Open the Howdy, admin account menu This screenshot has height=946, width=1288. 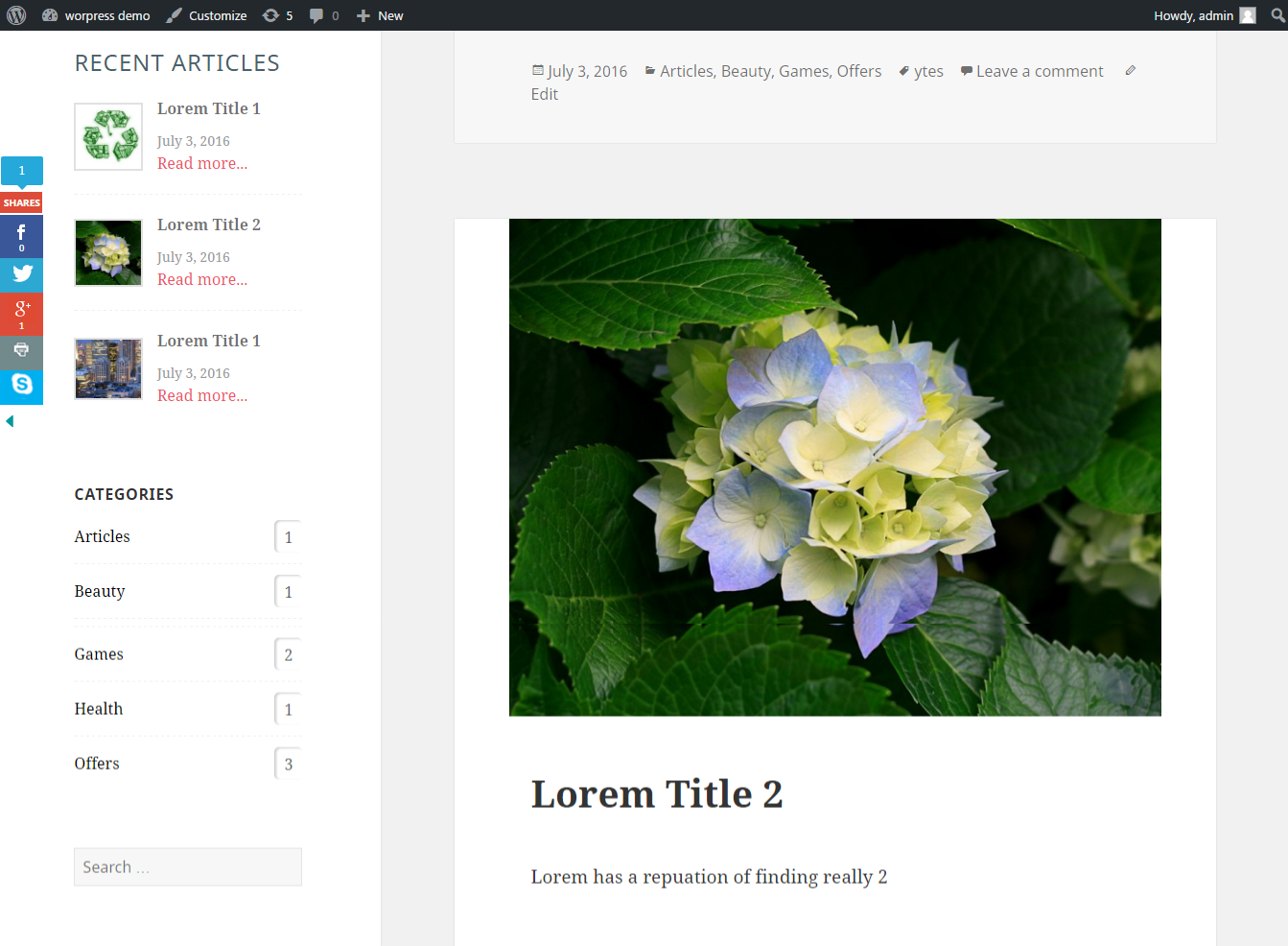click(x=1205, y=15)
